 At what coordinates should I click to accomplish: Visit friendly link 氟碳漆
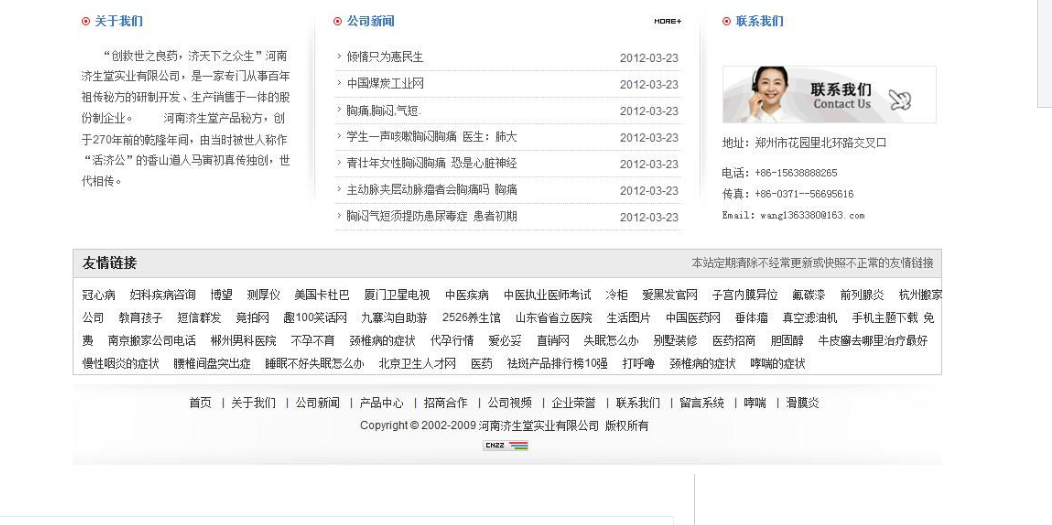coord(808,295)
